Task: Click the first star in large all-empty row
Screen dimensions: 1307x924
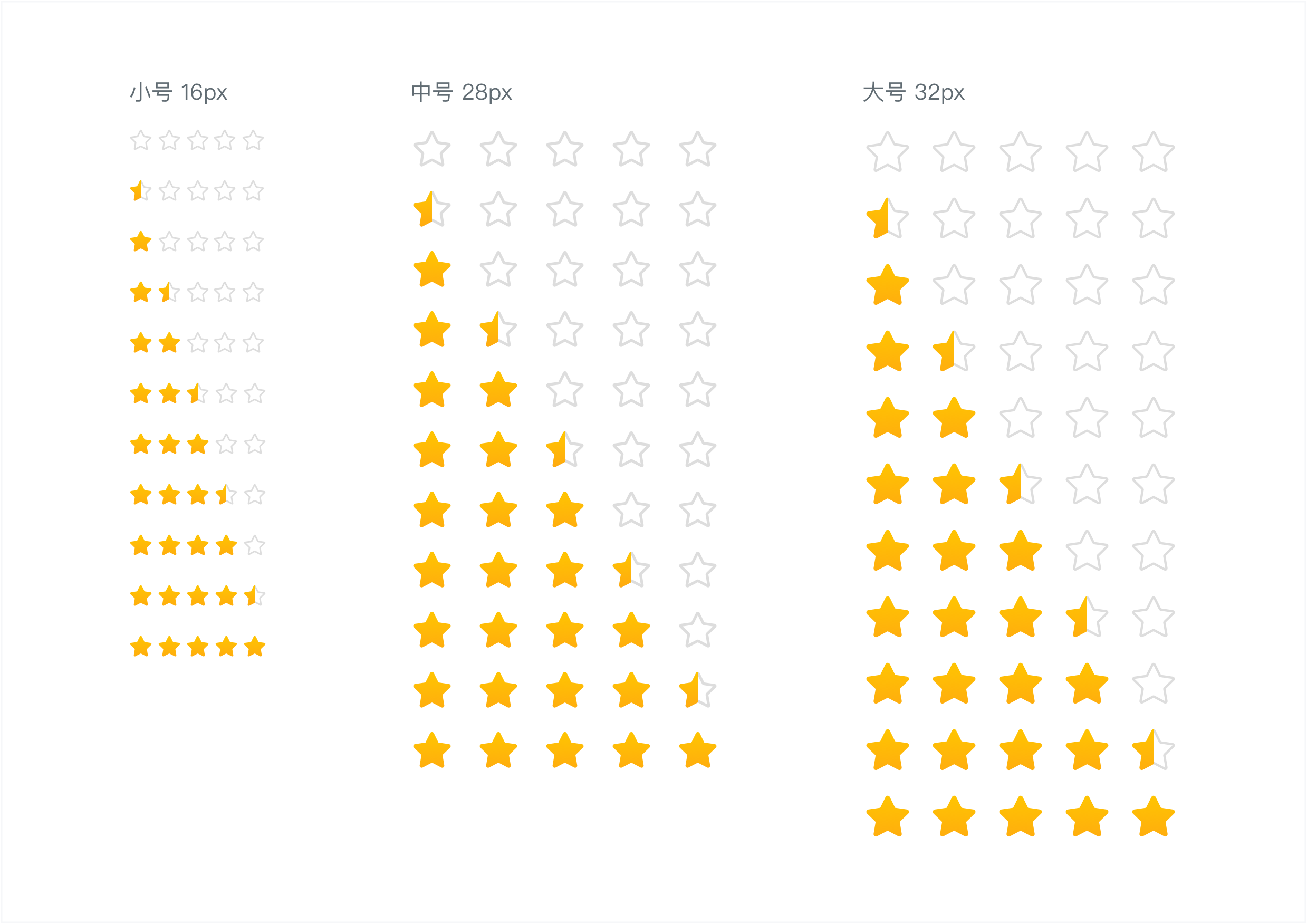Action: click(x=888, y=152)
